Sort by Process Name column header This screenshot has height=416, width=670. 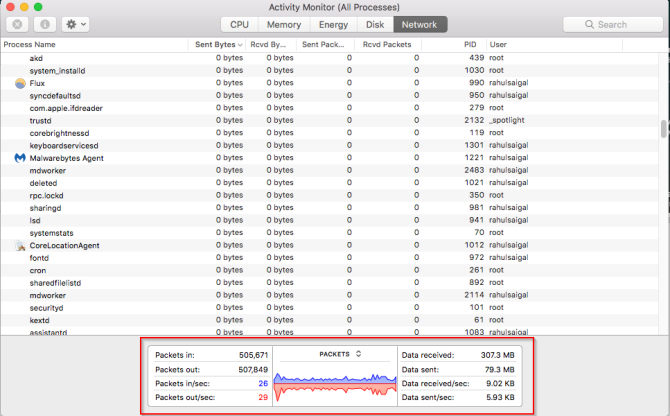[94, 44]
